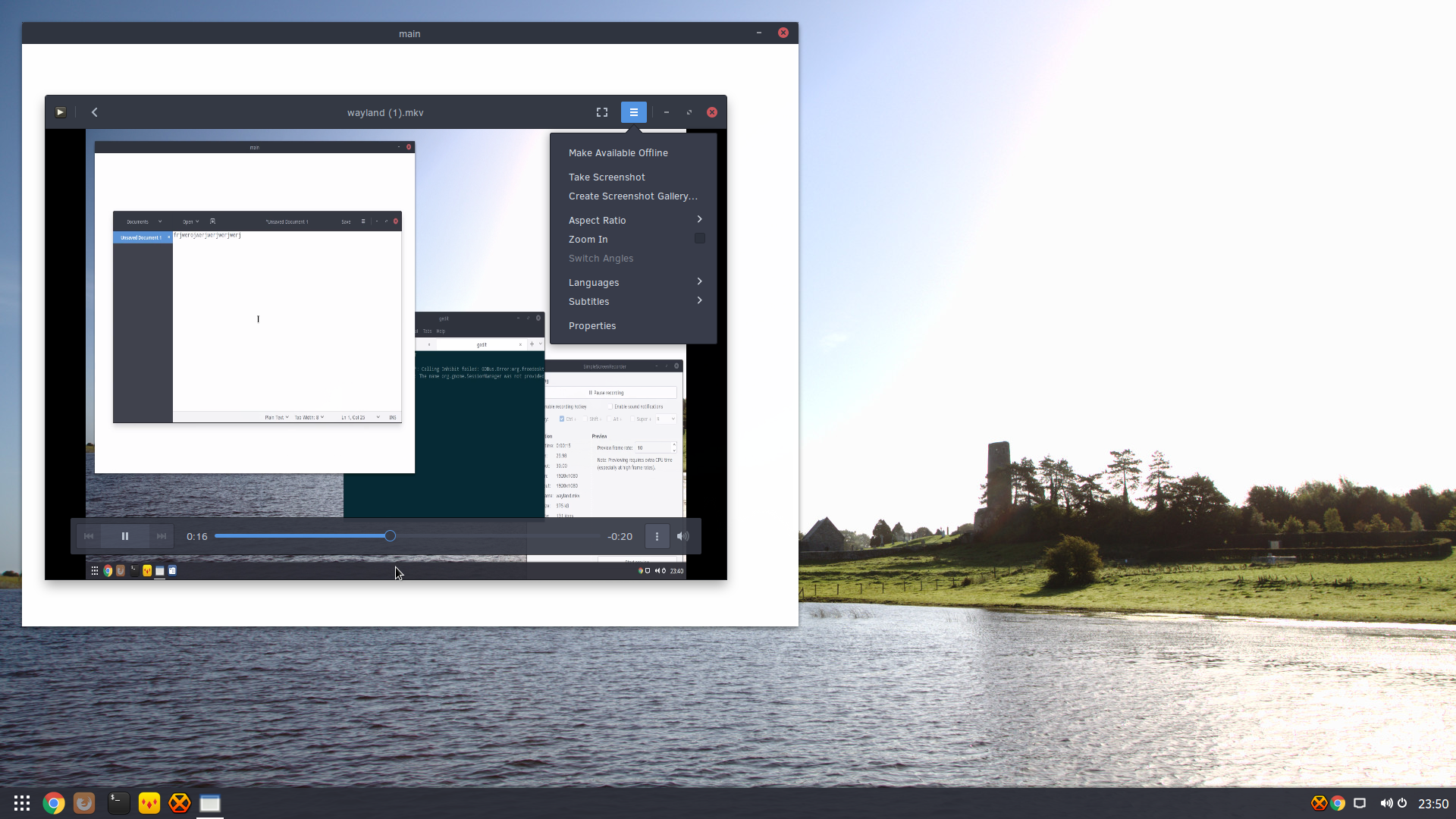Launch Chrome from the taskbar
Viewport: 1456px width, 819px height.
tap(54, 803)
